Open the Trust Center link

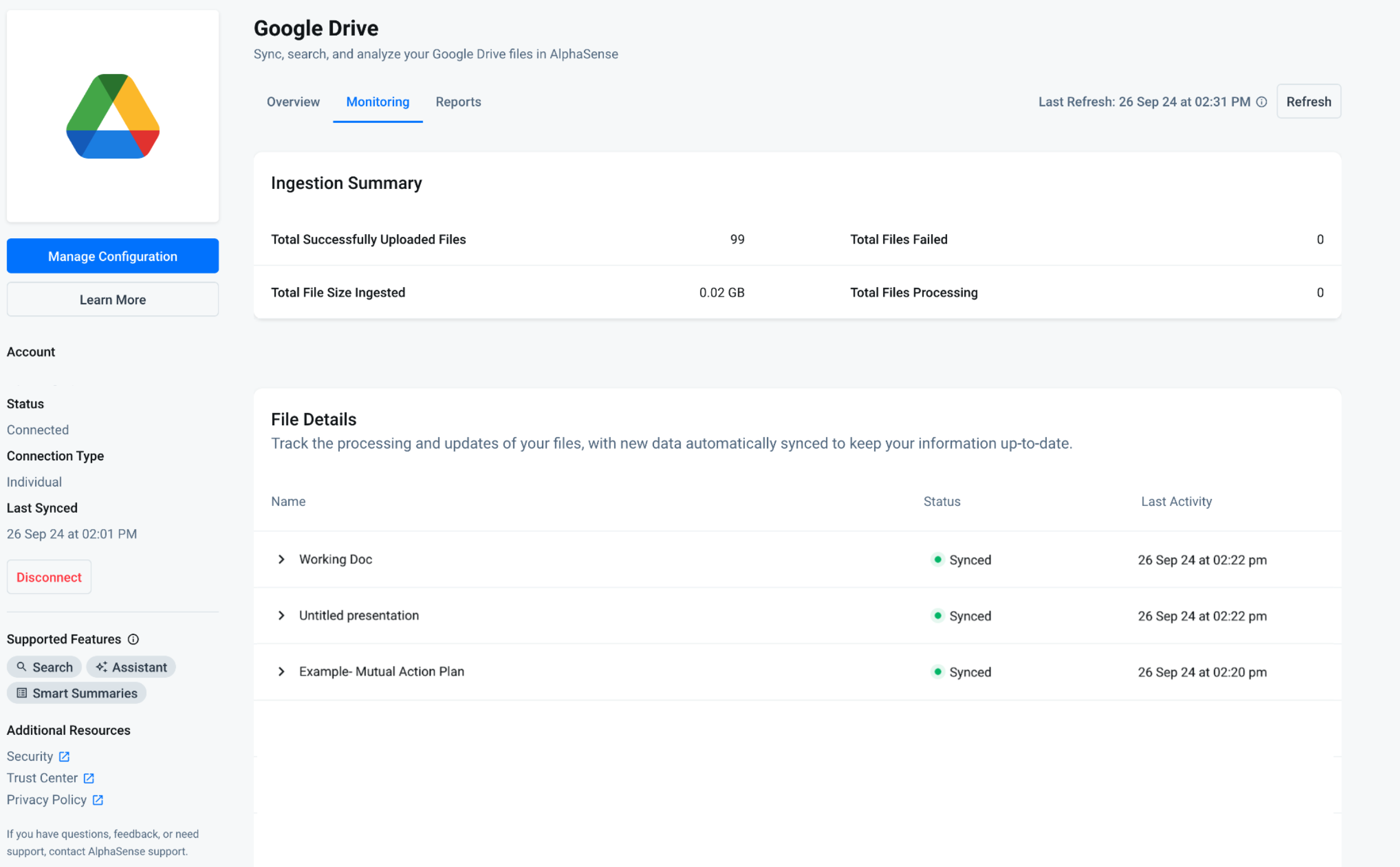pos(42,778)
